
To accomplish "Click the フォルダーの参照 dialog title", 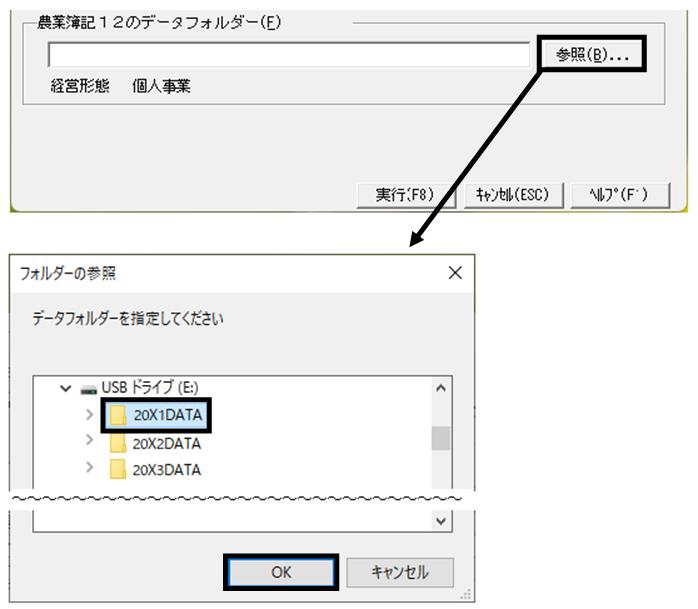I will click(x=68, y=273).
